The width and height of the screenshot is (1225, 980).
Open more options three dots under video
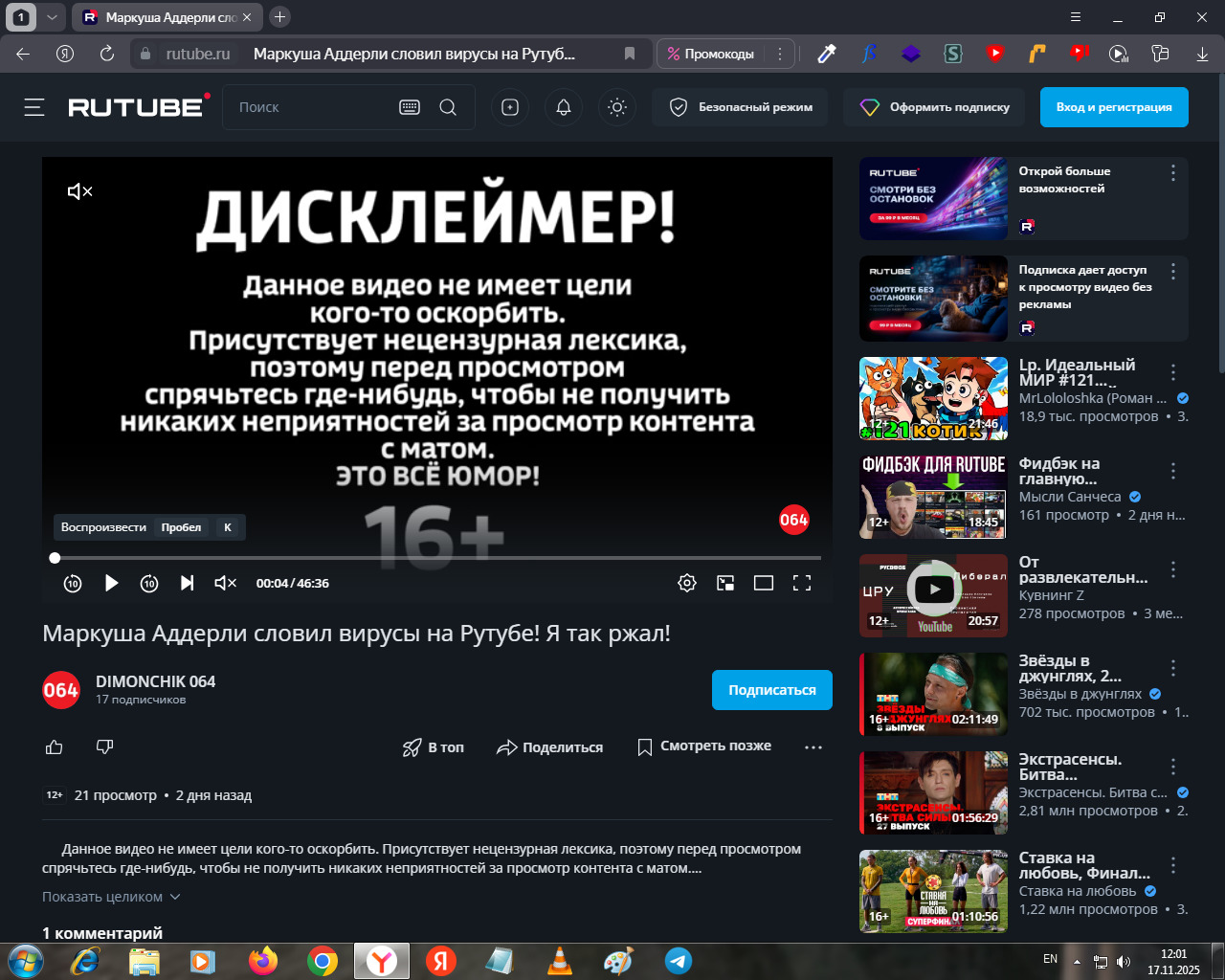coord(813,747)
